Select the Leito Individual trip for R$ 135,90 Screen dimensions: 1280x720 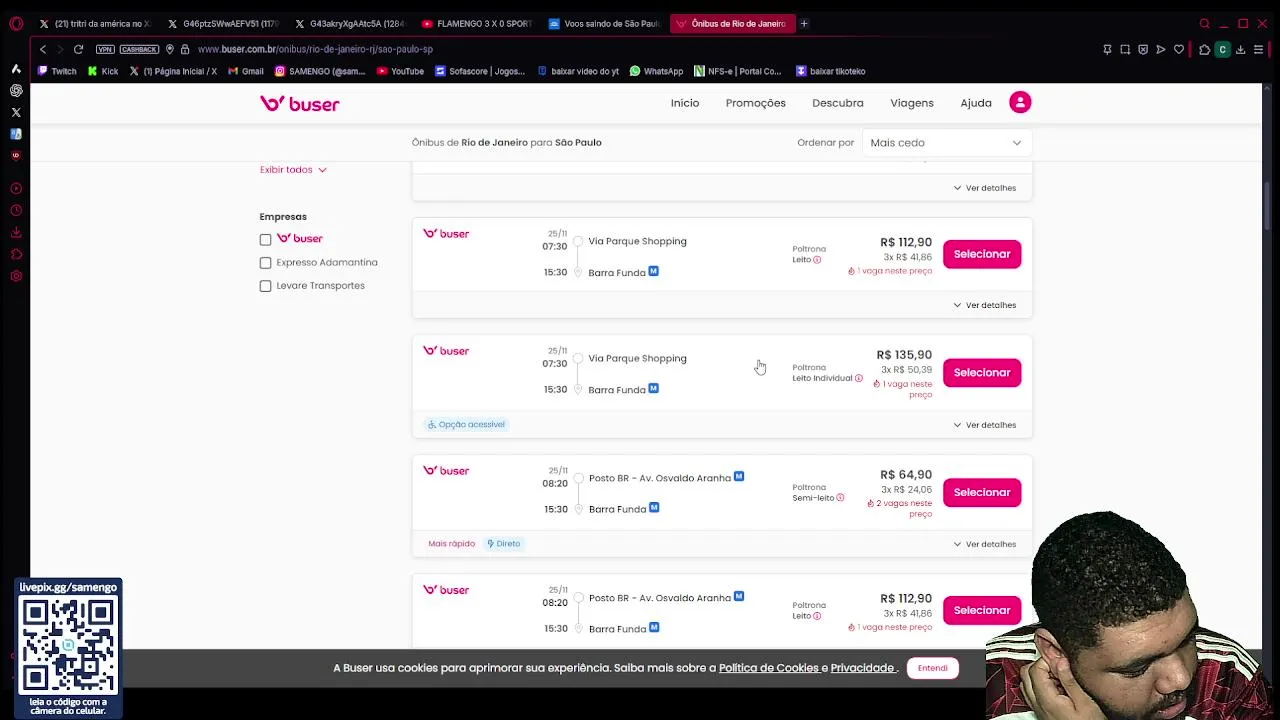tap(982, 372)
